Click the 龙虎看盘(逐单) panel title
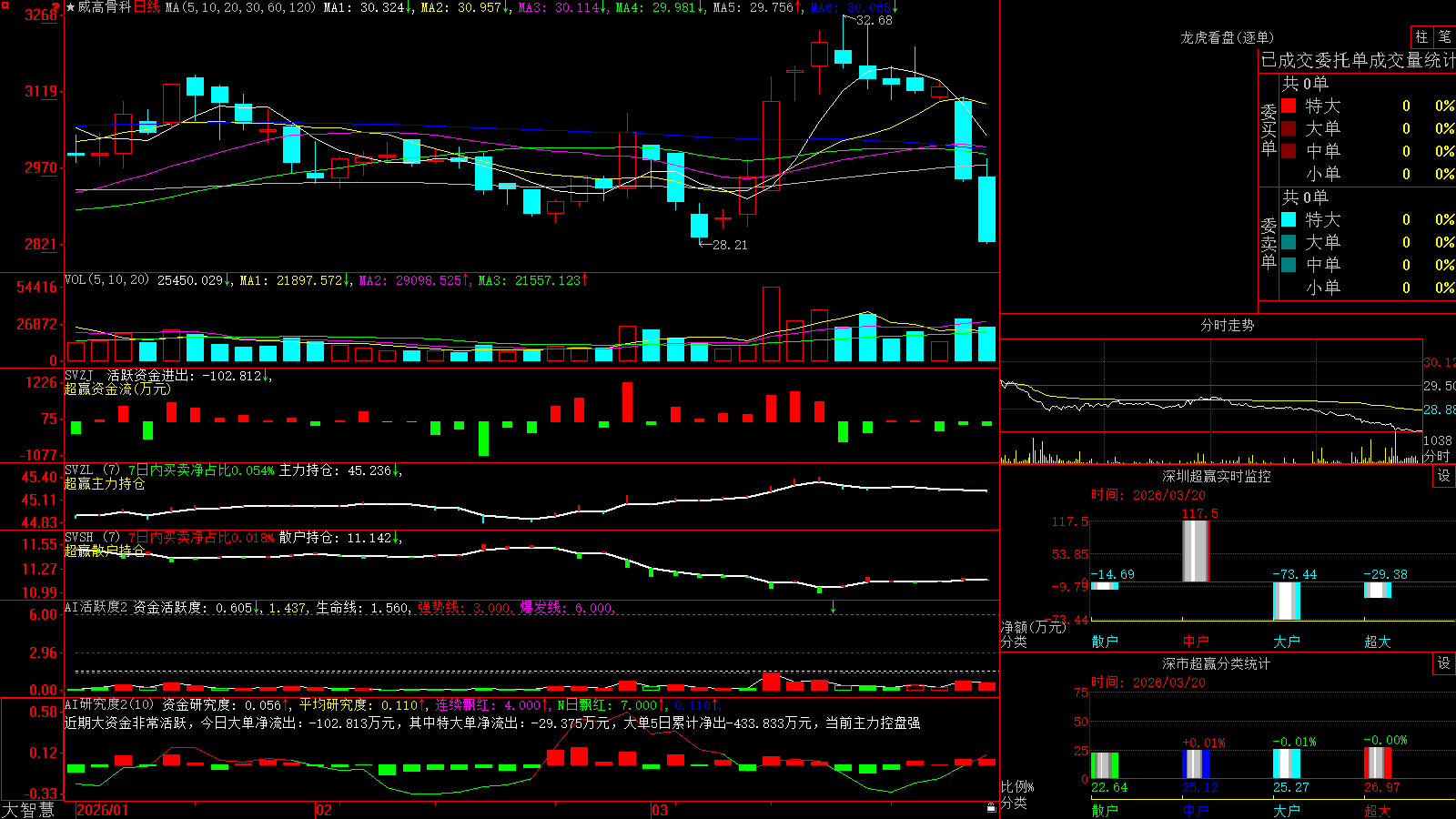 click(x=1227, y=37)
